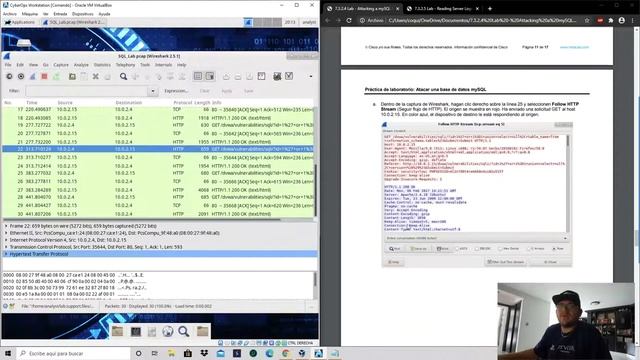The height and width of the screenshot is (360, 640).
Task: Open web browser globe in VM dock
Action: (168, 331)
